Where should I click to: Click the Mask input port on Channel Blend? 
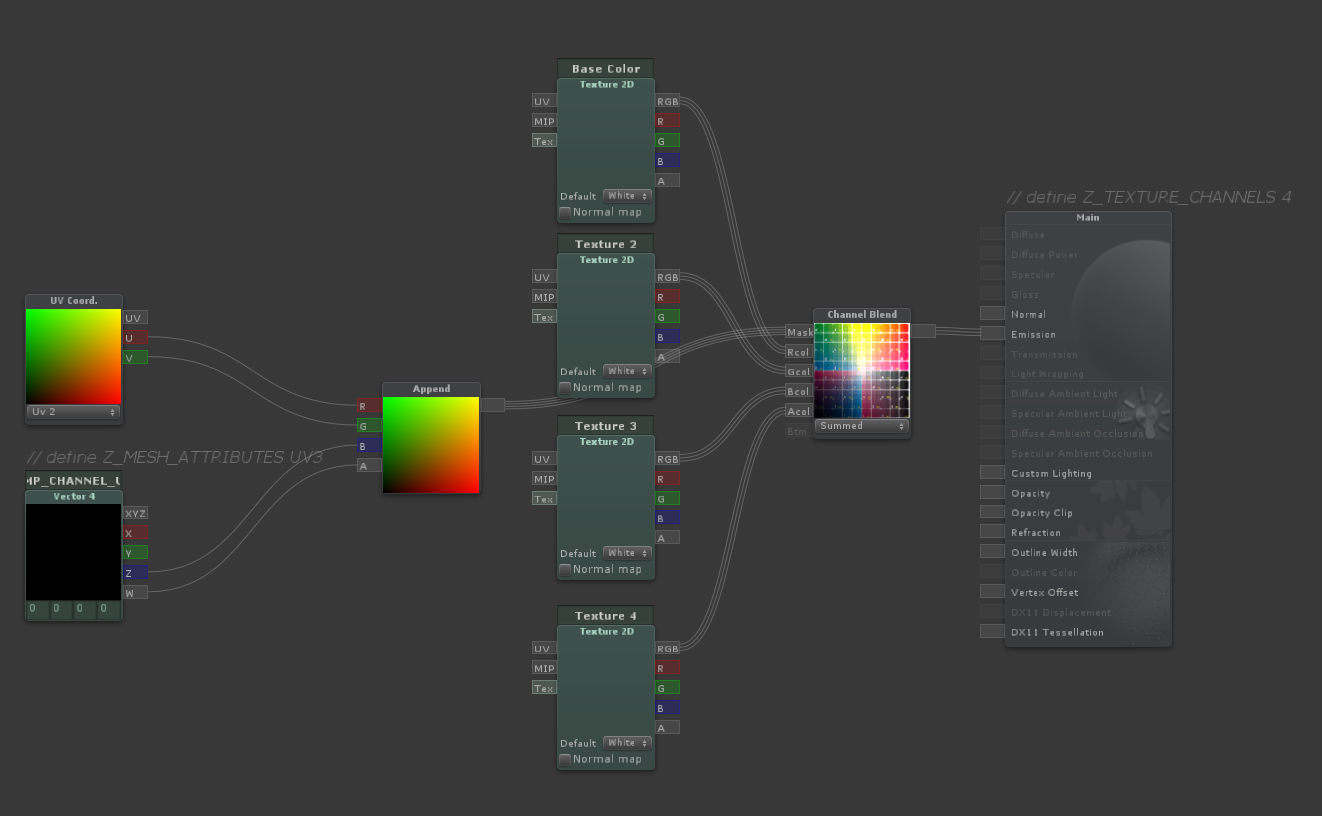pos(799,332)
